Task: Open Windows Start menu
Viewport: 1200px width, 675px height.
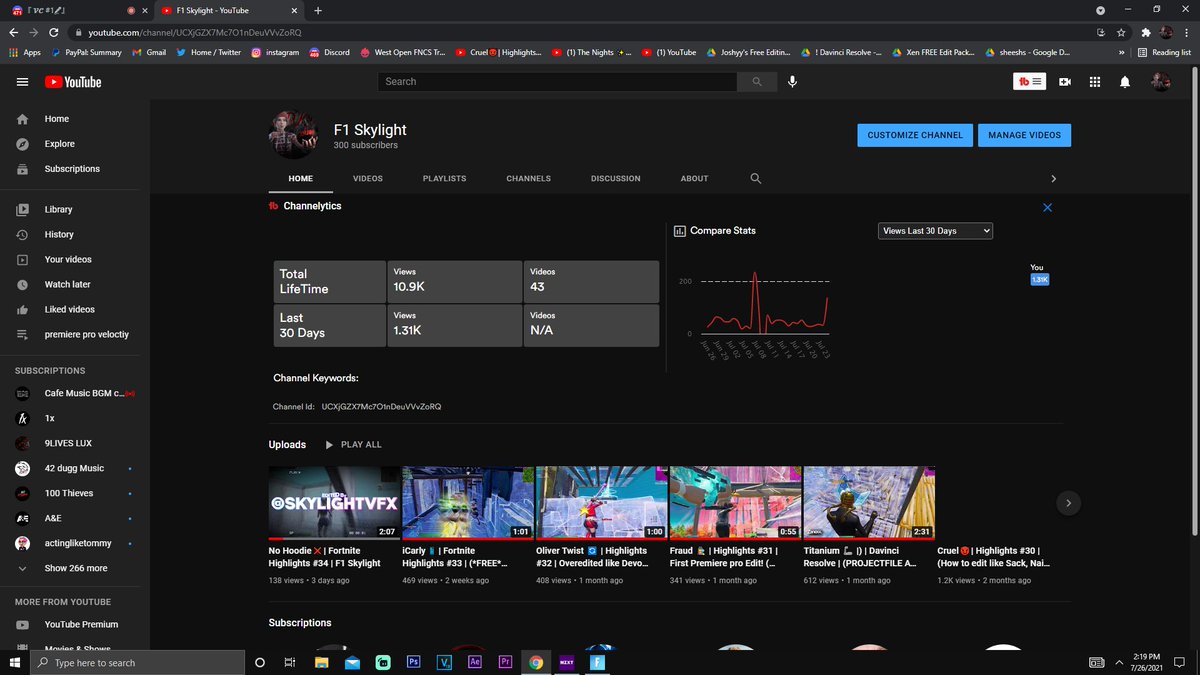Action: (14, 662)
